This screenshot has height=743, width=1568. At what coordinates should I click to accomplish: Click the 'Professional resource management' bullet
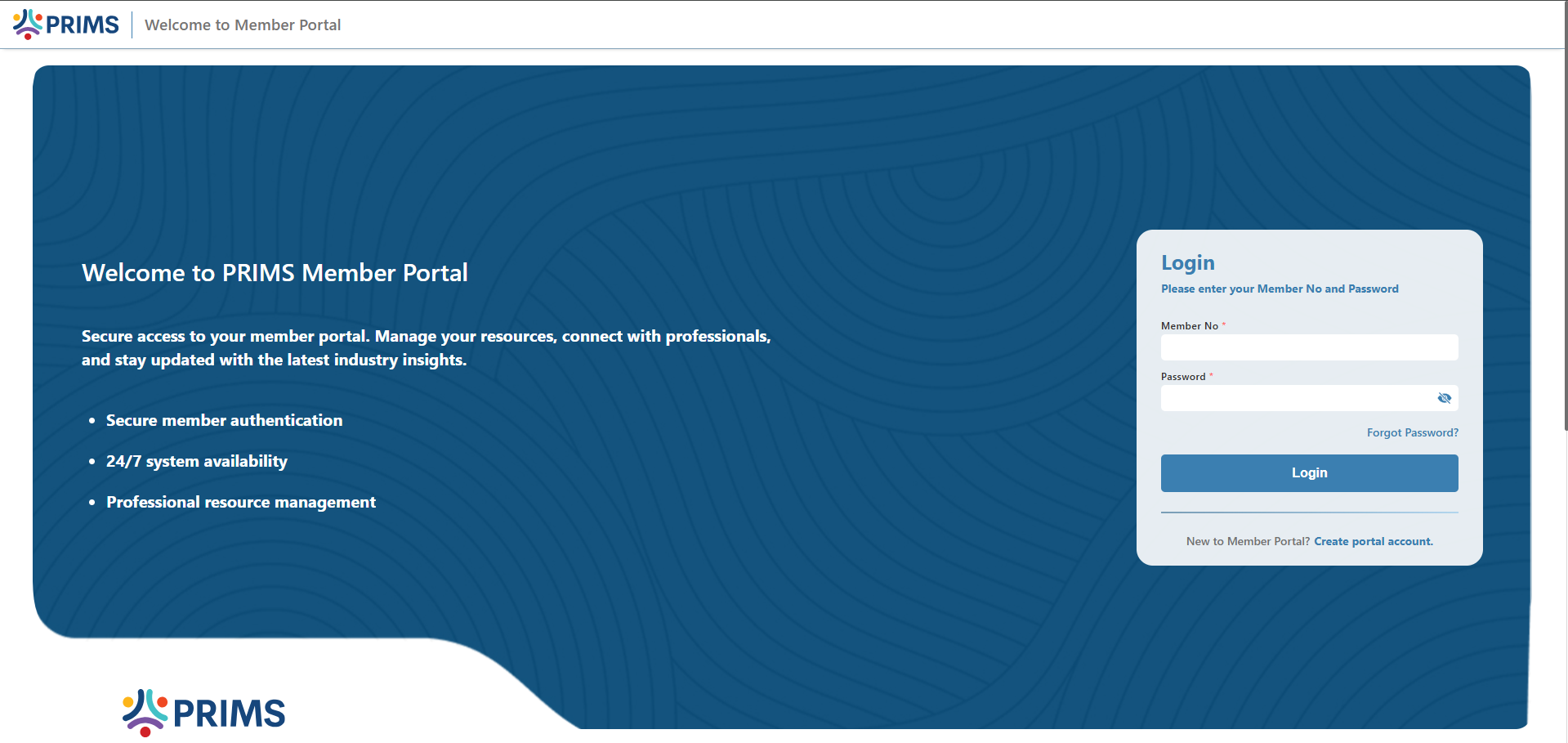(x=241, y=502)
